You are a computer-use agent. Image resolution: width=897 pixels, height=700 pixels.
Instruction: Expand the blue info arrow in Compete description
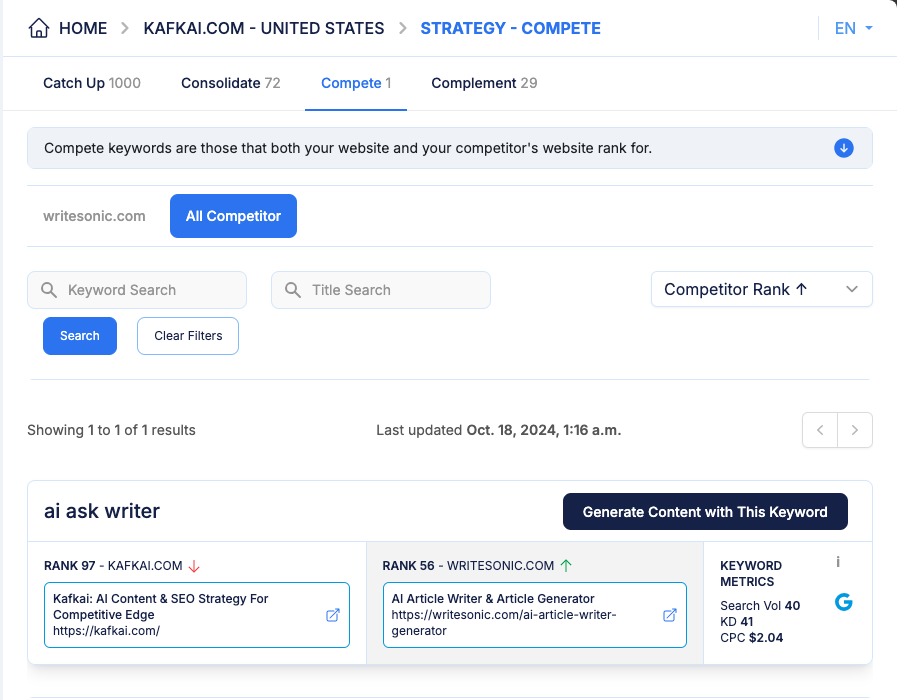click(843, 148)
